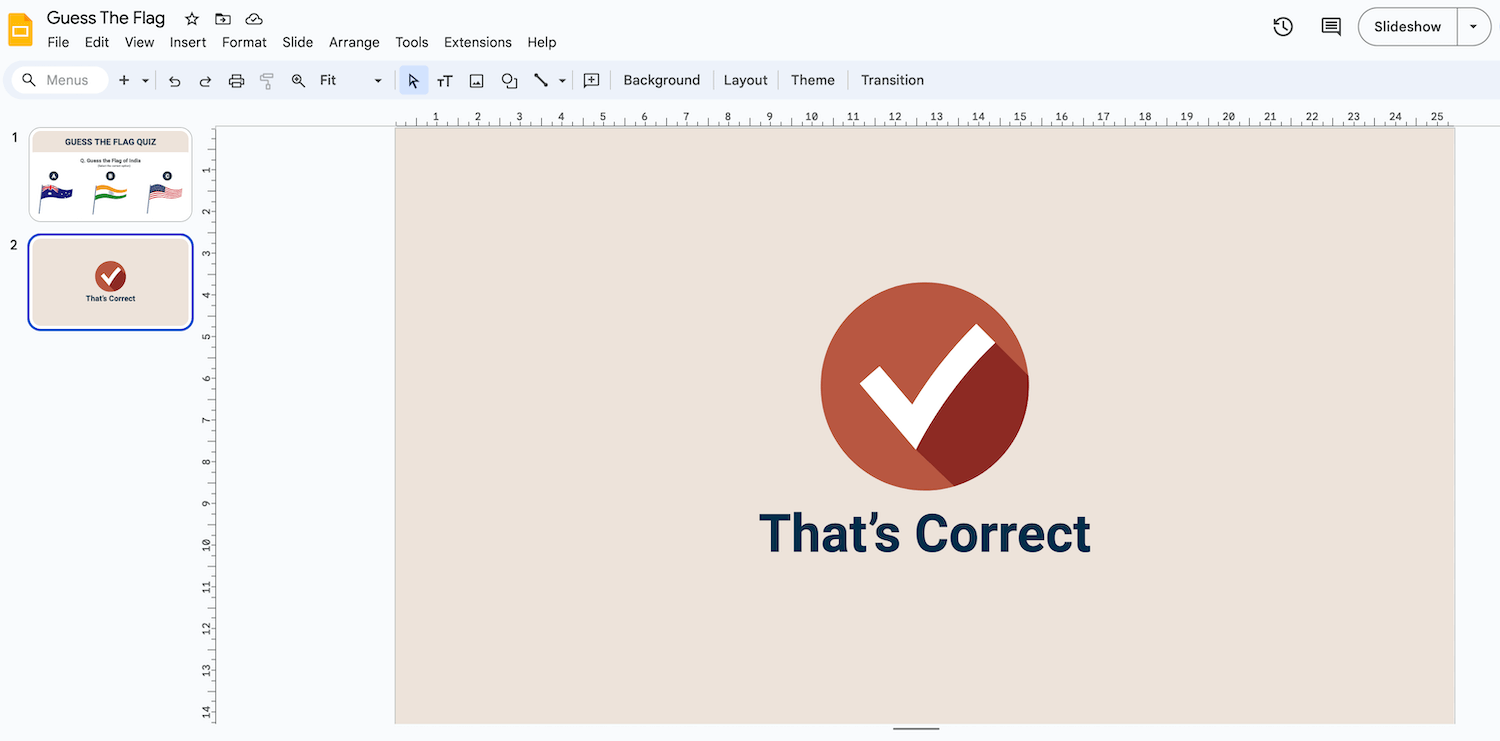Open the move-to-folder icon
Image resolution: width=1500 pixels, height=741 pixels.
[x=223, y=19]
